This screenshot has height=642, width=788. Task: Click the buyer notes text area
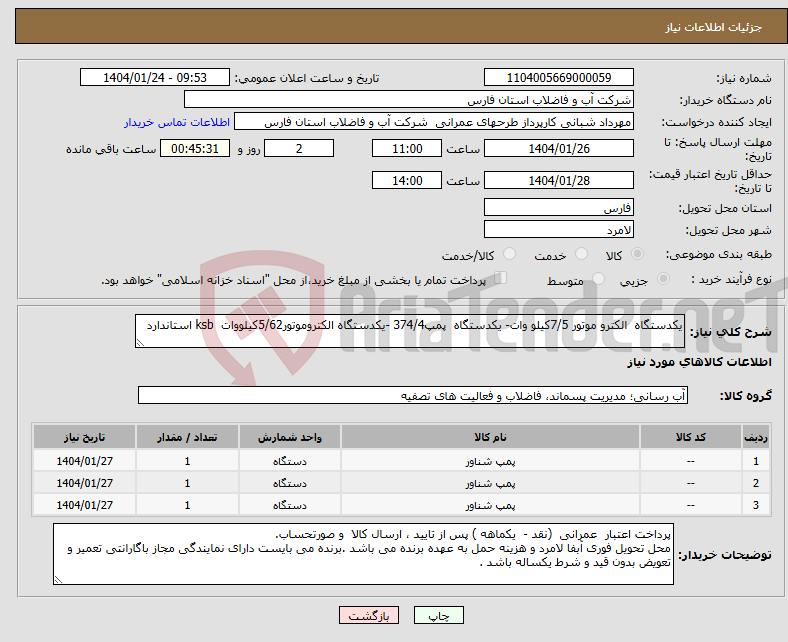(x=363, y=554)
